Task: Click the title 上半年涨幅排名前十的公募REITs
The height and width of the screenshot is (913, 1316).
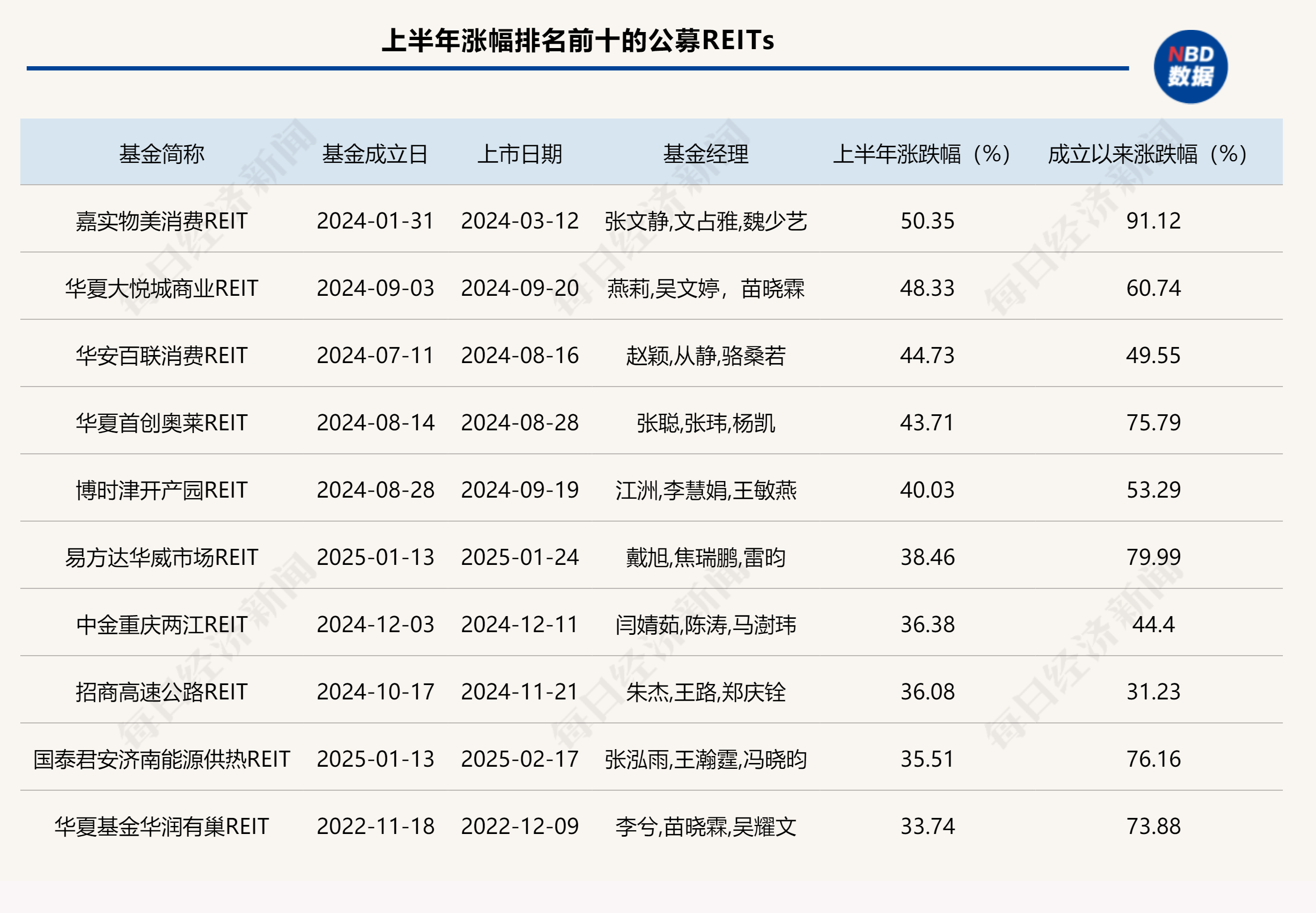Action: click(x=578, y=41)
